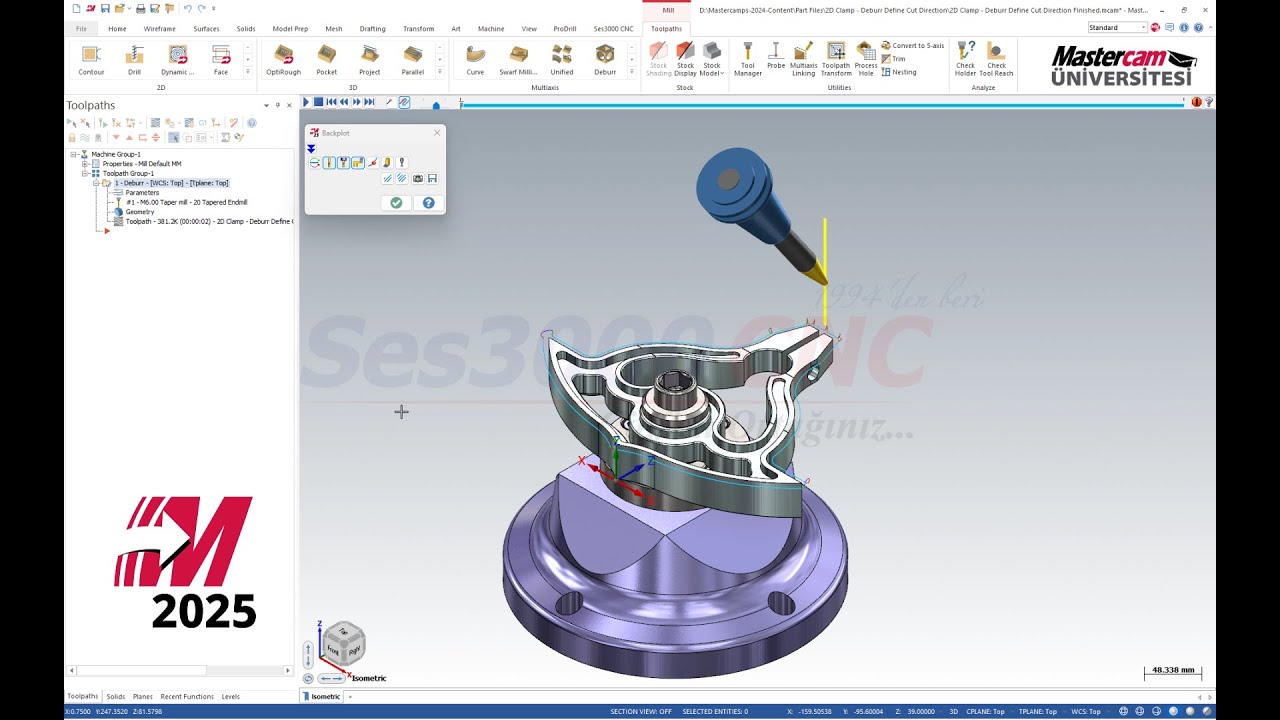Select the Project toolpath
Screen dimensions: 1280x720
(370, 59)
